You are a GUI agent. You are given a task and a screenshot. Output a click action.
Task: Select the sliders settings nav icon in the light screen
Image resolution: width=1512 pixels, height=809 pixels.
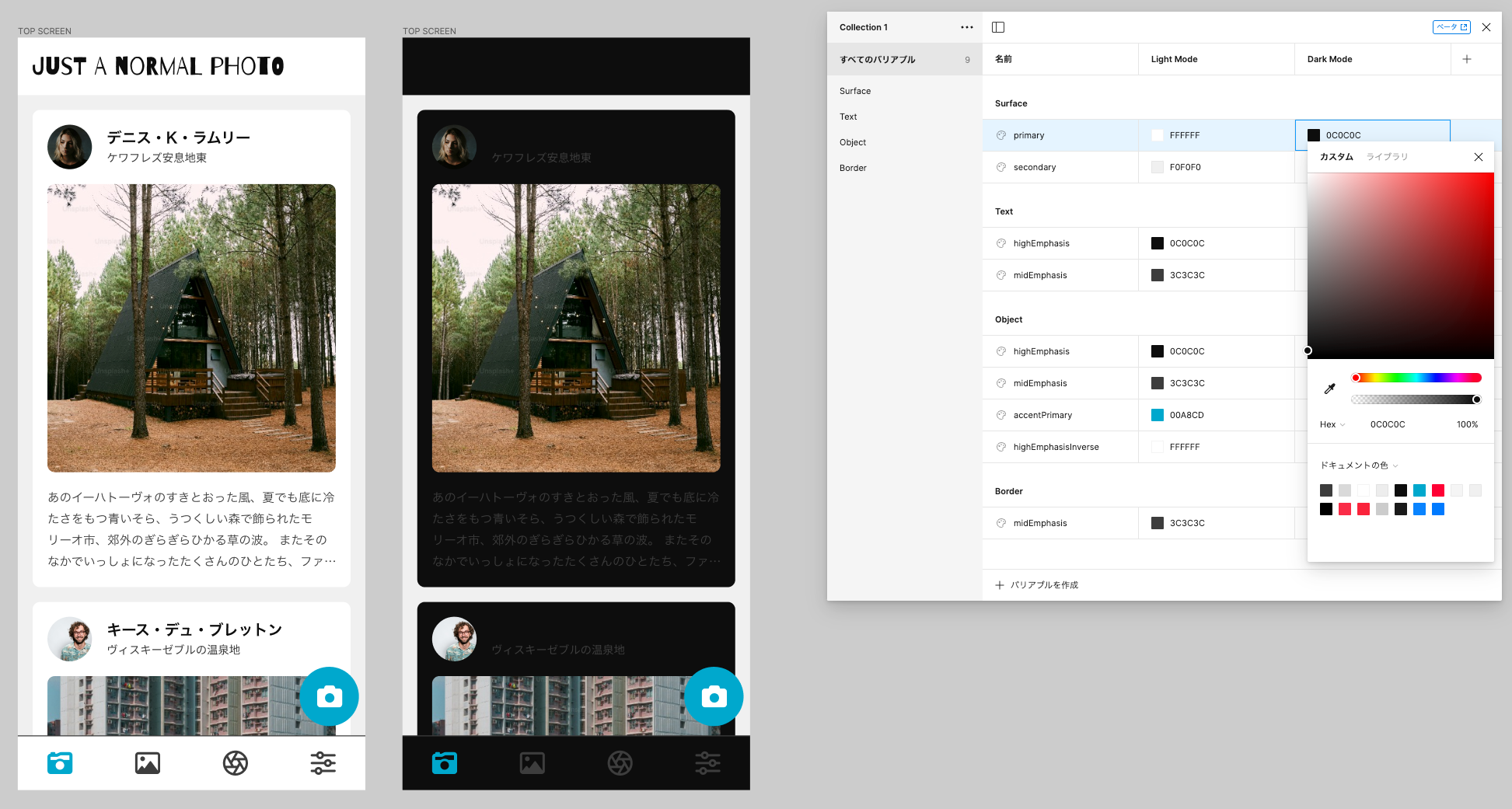click(323, 763)
